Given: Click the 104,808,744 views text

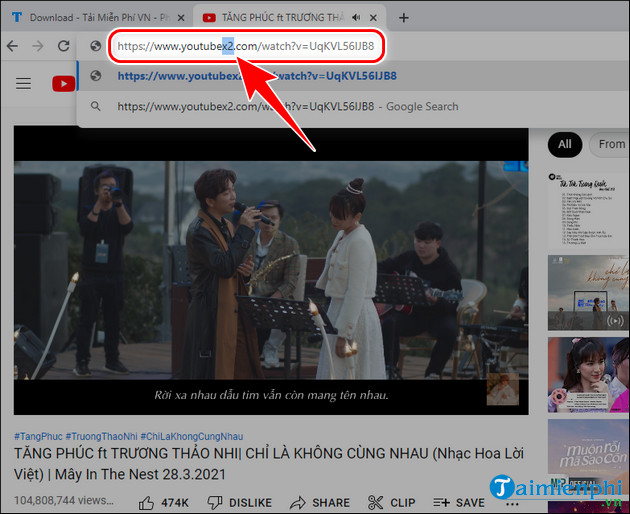Looking at the screenshot, I should point(64,500).
